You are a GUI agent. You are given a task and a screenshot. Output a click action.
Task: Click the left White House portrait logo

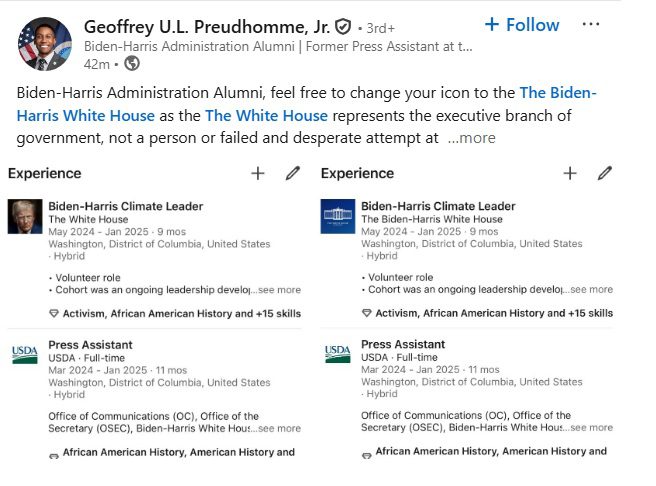click(x=25, y=216)
